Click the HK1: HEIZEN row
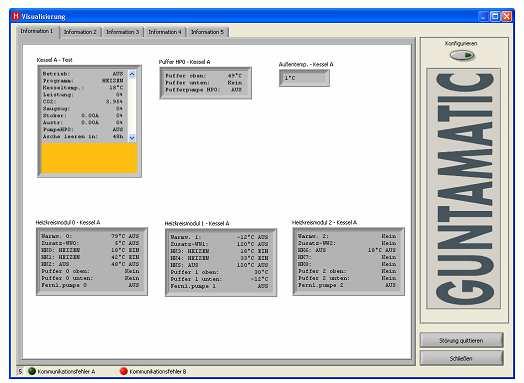The image size is (524, 383). click(90, 257)
